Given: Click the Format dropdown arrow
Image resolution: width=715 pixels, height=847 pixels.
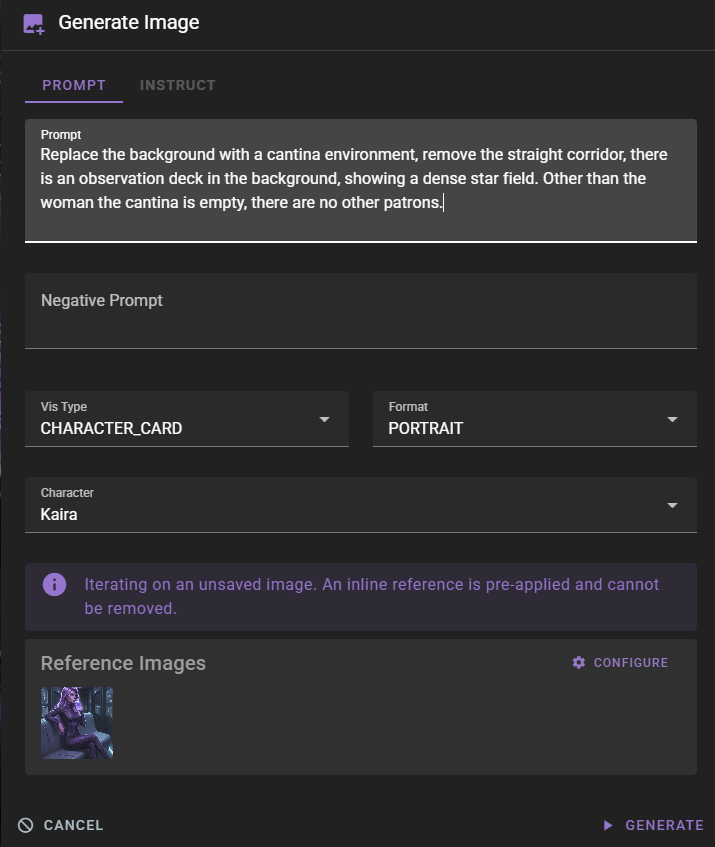Looking at the screenshot, I should [672, 419].
